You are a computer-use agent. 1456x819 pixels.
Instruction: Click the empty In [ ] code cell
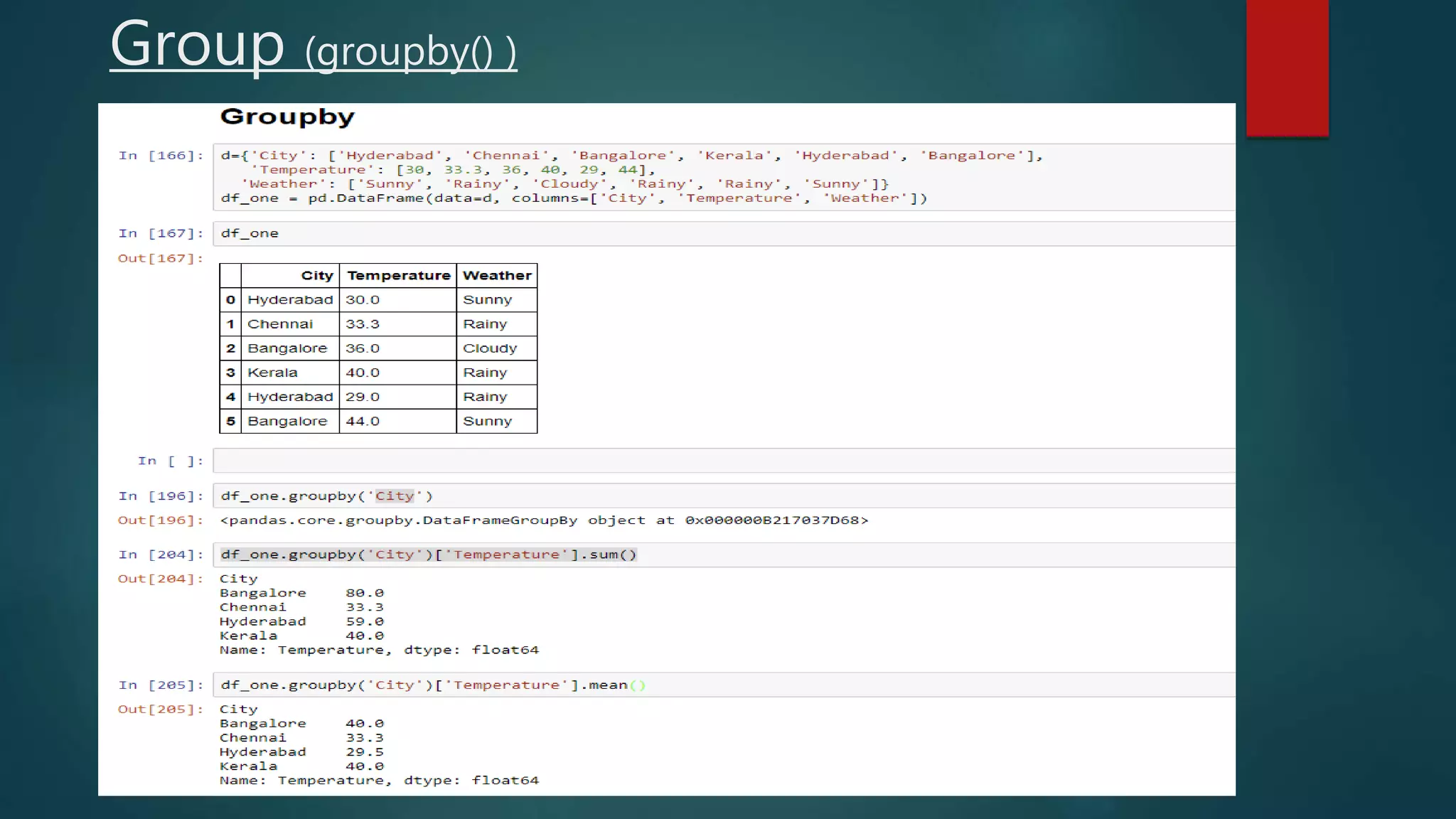point(724,461)
